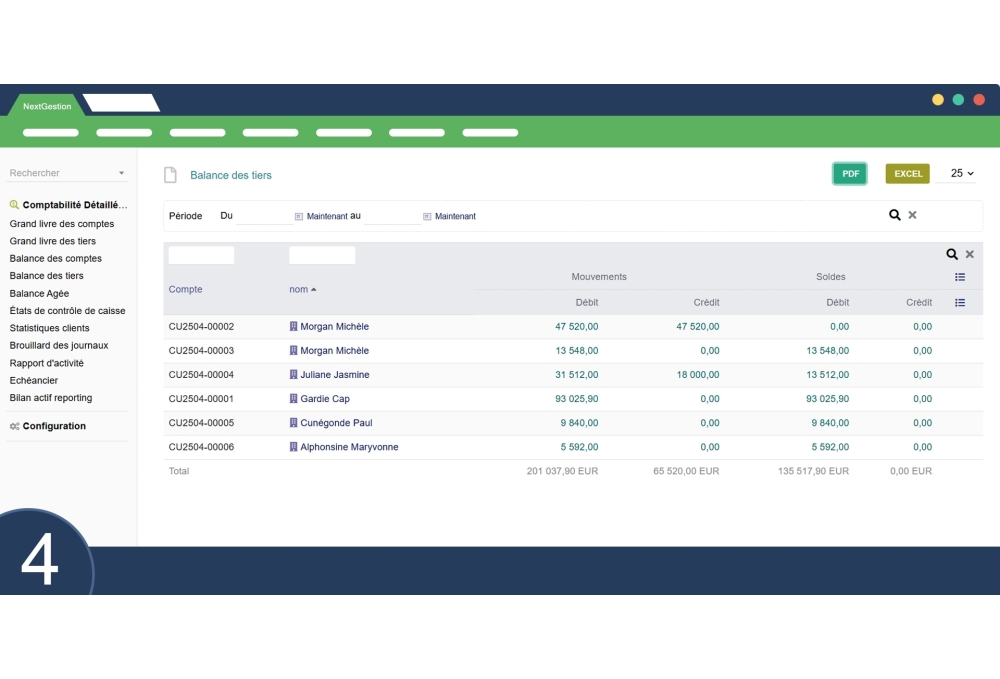Click the search magnifier in the Période filter bar
This screenshot has height=679, width=1000.
pyautogui.click(x=895, y=214)
